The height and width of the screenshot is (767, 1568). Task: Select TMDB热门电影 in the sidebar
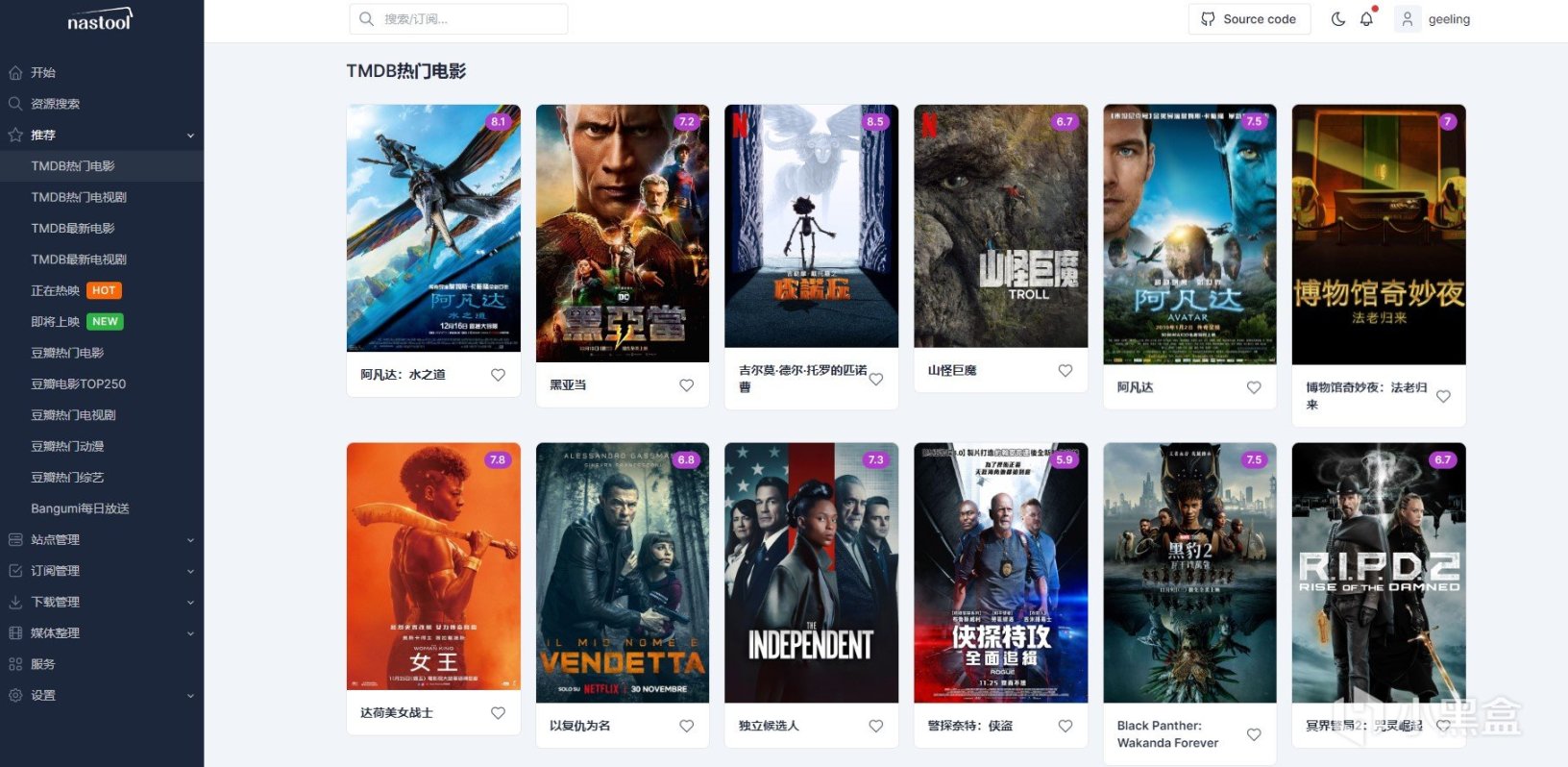point(102,166)
